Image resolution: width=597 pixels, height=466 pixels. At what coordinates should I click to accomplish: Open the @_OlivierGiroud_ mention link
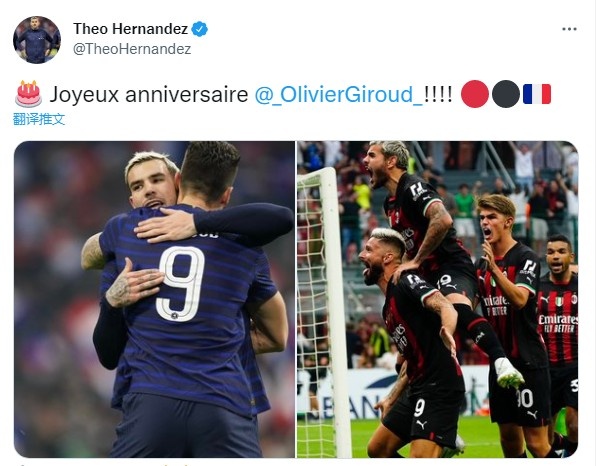pyautogui.click(x=338, y=94)
